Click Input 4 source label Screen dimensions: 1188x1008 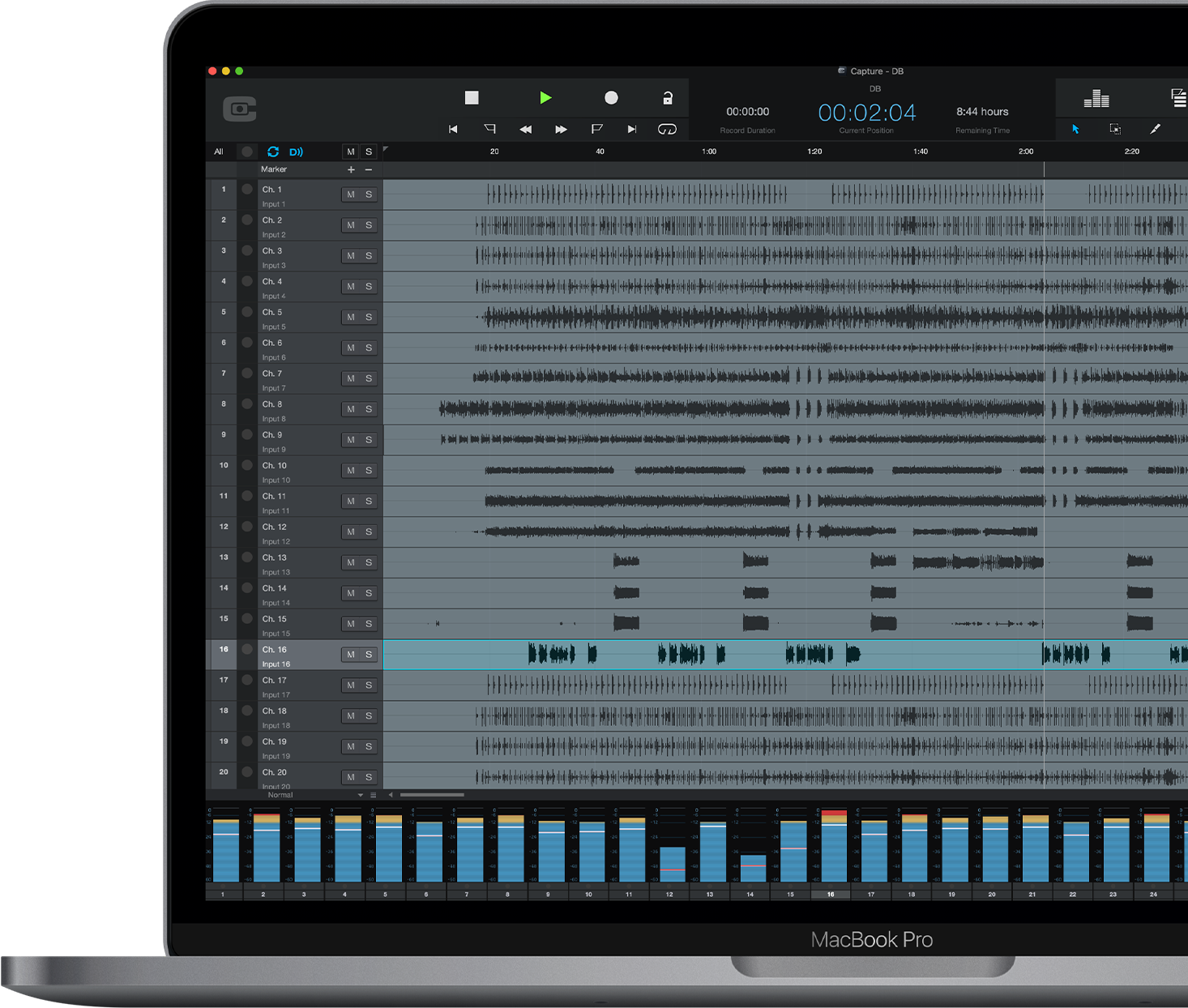pyautogui.click(x=274, y=297)
